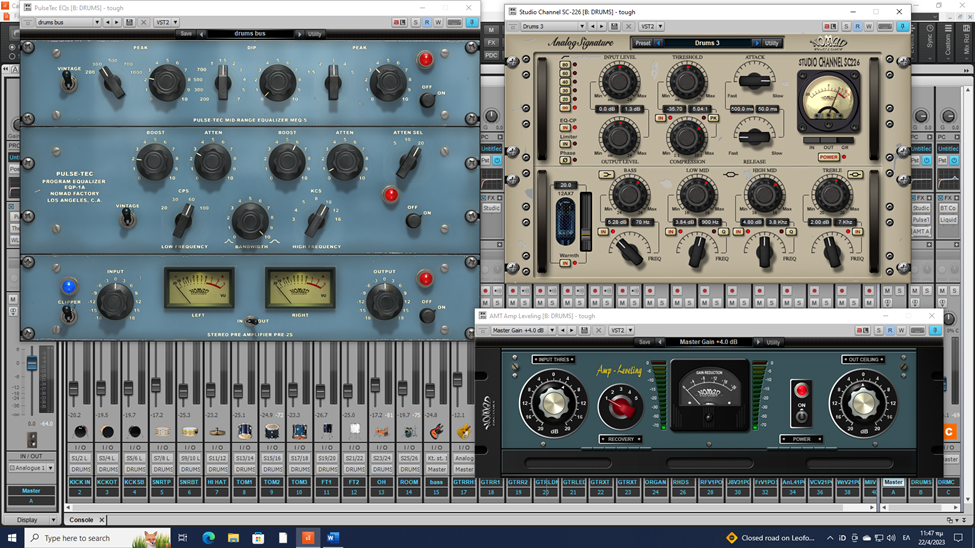Click save preset icon in AMT Amp Leveling toolbar
This screenshot has width=975, height=548.
click(x=584, y=330)
